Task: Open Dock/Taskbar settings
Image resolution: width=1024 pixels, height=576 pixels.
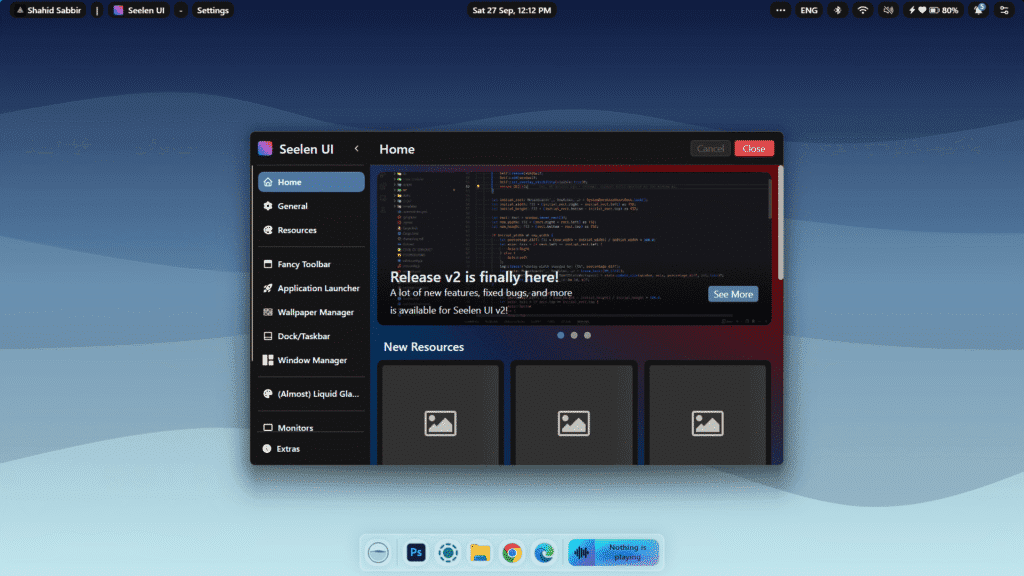Action: [x=311, y=336]
